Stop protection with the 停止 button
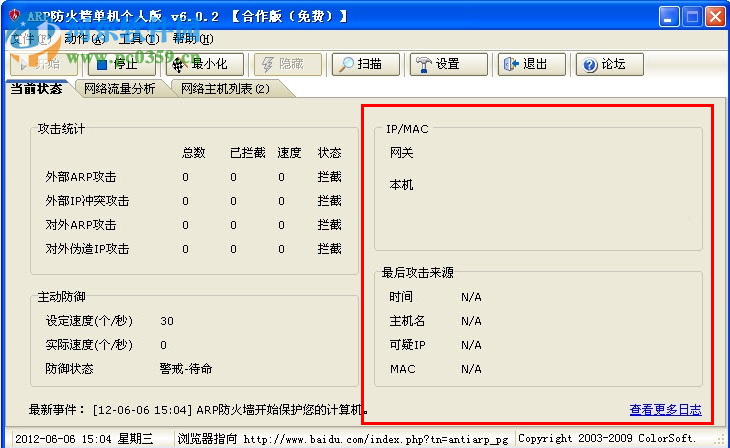 122,64
